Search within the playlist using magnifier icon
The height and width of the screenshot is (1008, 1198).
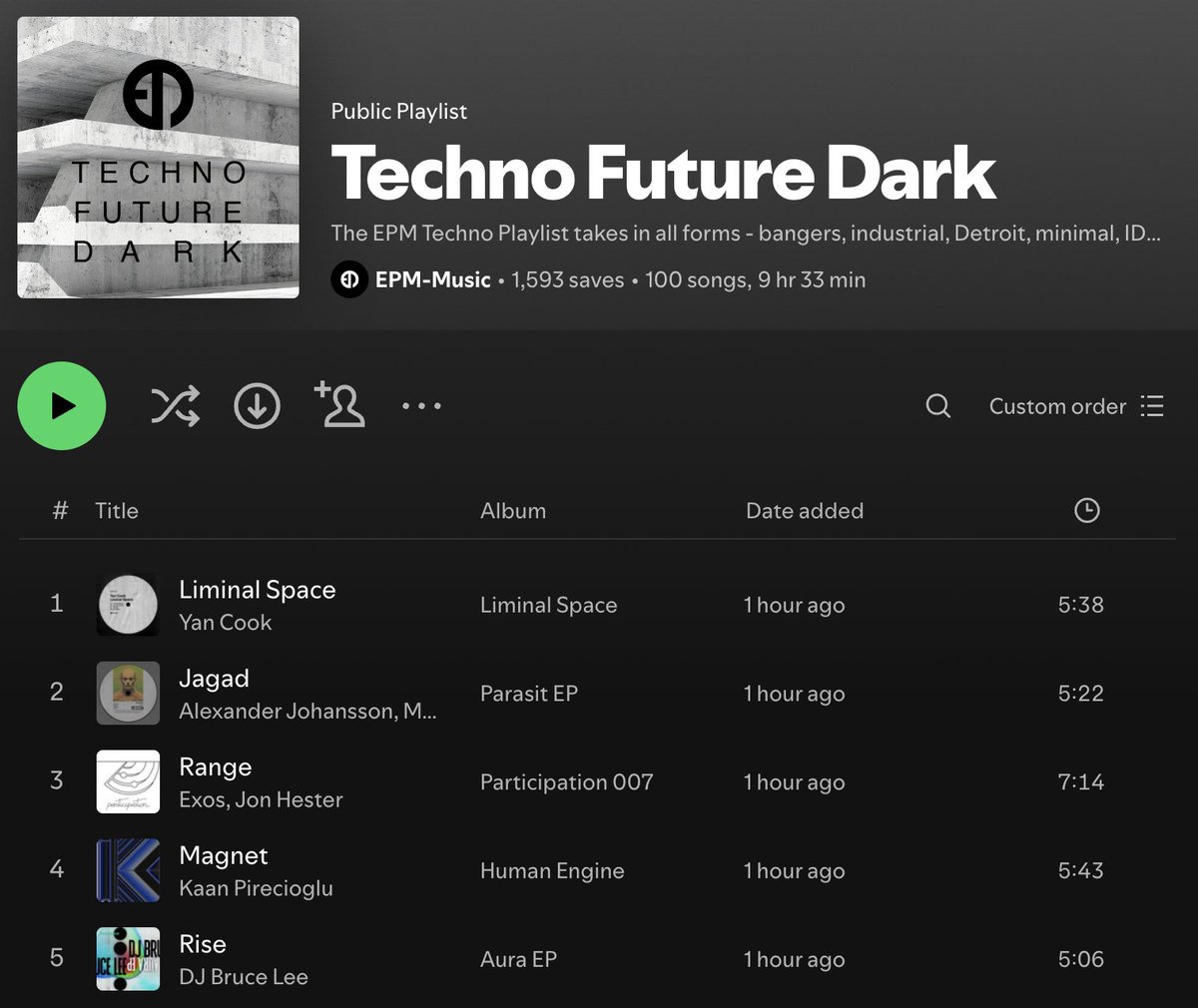[x=938, y=406]
